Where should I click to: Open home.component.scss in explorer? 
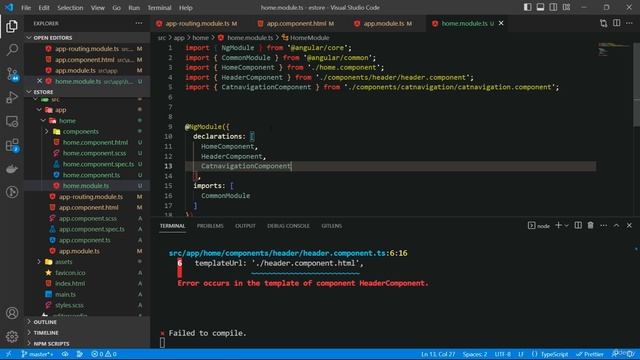tap(95, 153)
